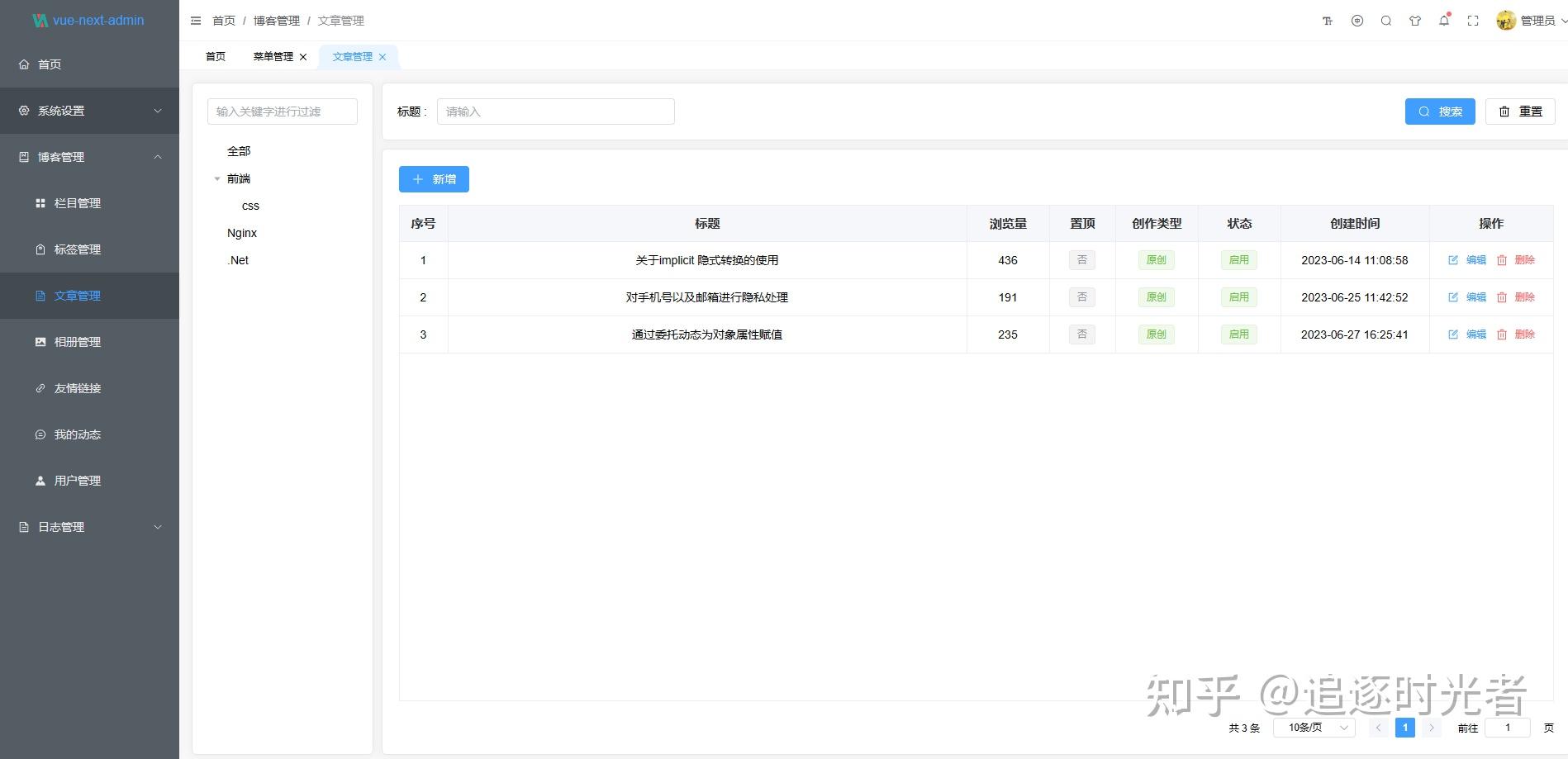Screen dimensions: 1568x759
Task: Click the search magnifier icon in header
Action: [x=1385, y=20]
